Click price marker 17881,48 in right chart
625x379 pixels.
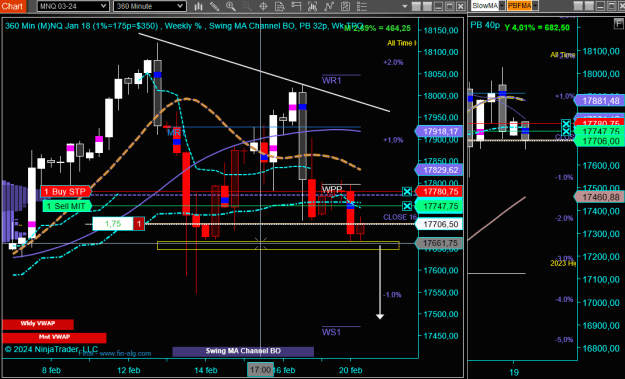(599, 101)
